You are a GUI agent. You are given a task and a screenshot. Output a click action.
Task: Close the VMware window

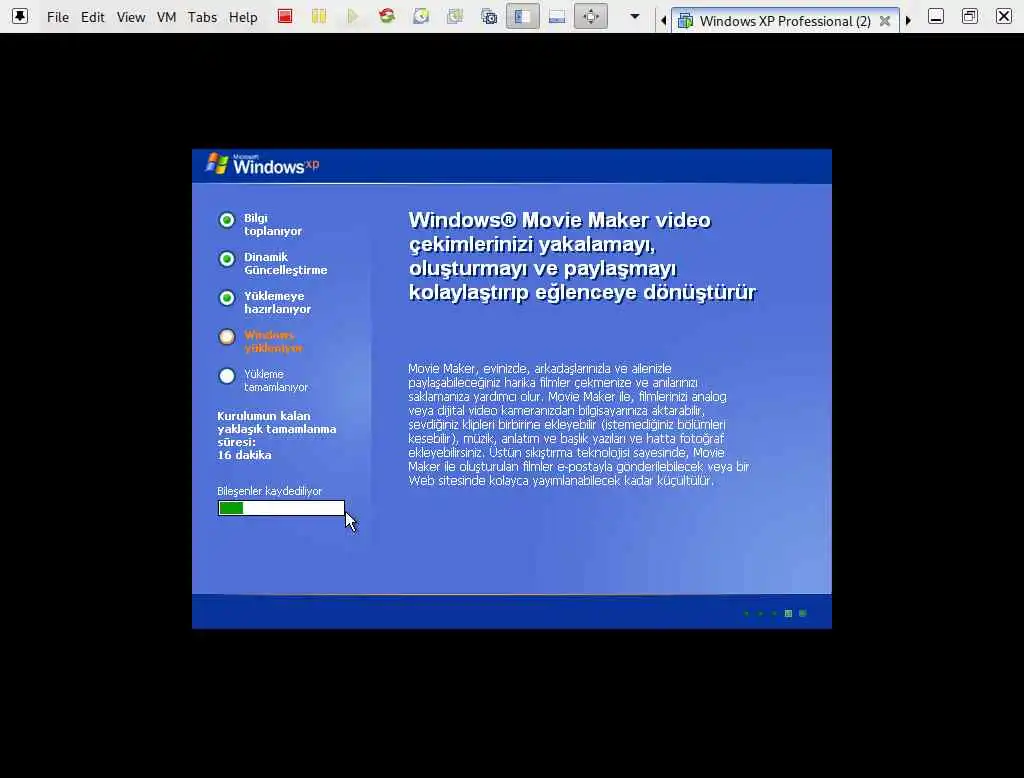pos(1004,16)
